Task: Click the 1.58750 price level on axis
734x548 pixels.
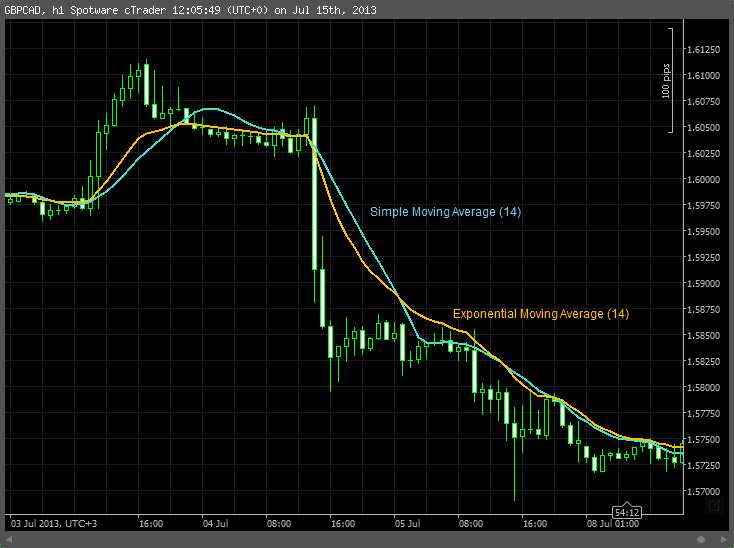Action: coord(705,309)
